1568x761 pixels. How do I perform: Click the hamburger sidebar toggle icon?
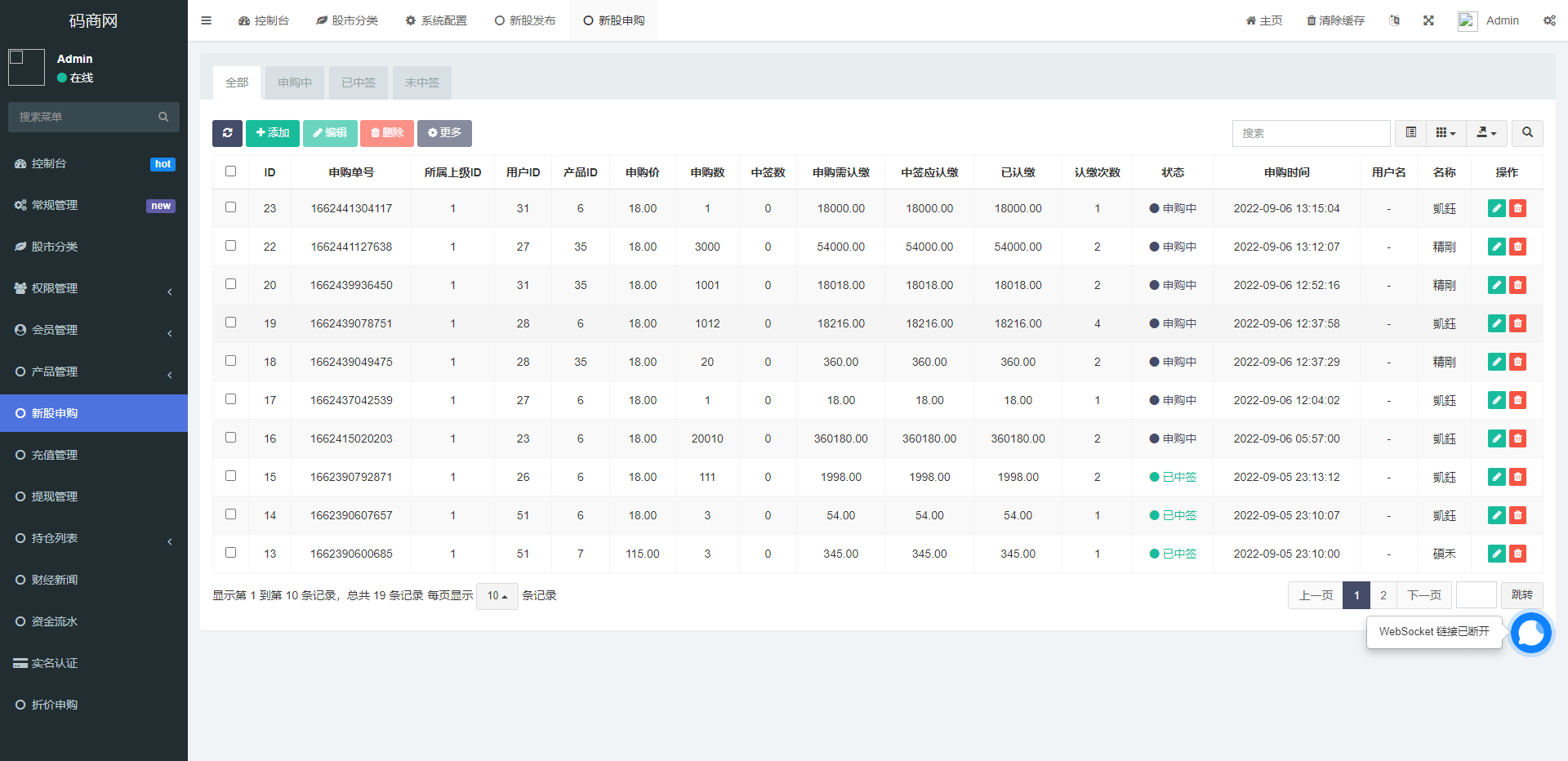[206, 20]
